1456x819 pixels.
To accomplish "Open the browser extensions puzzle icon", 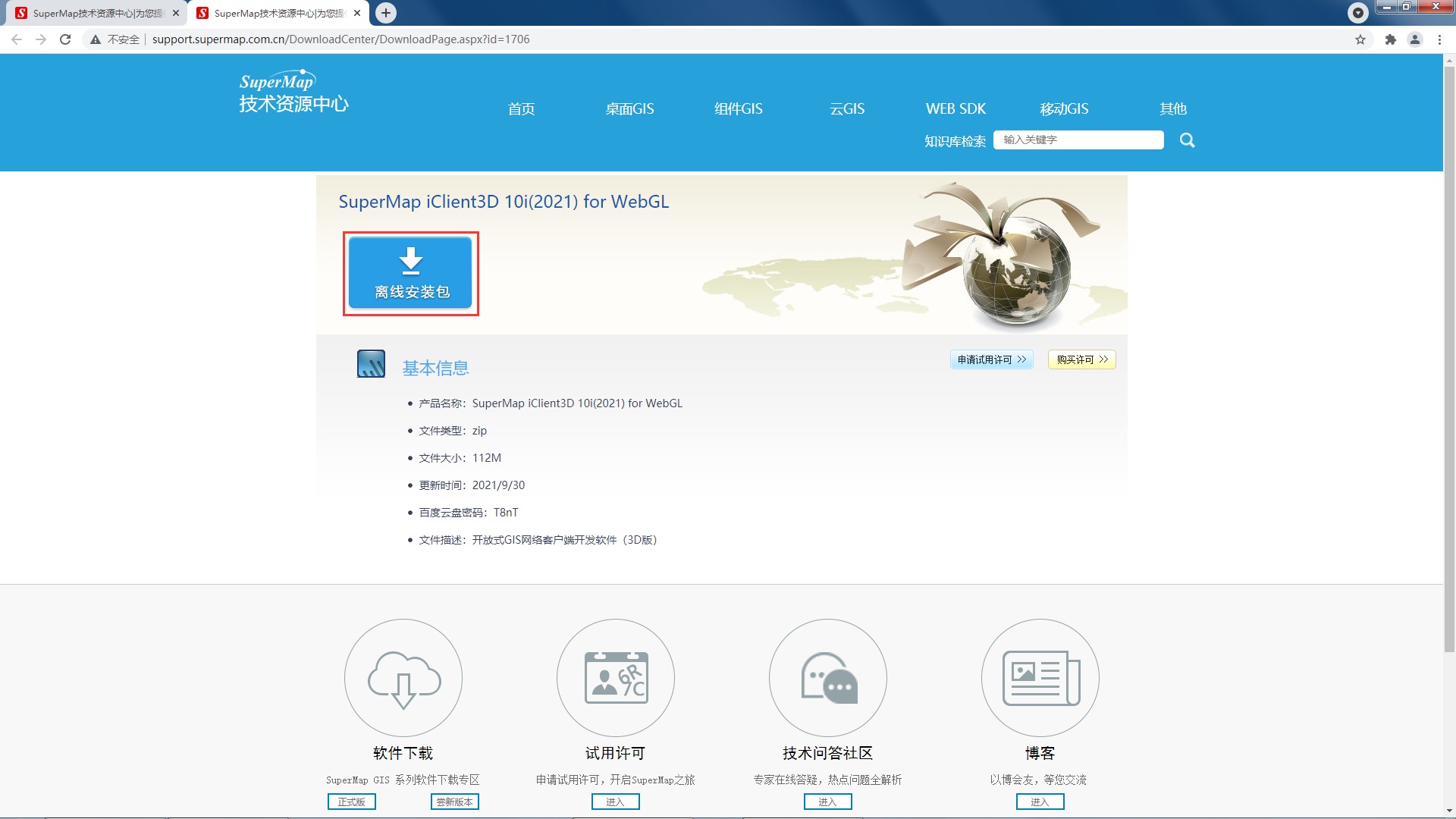I will 1390,39.
